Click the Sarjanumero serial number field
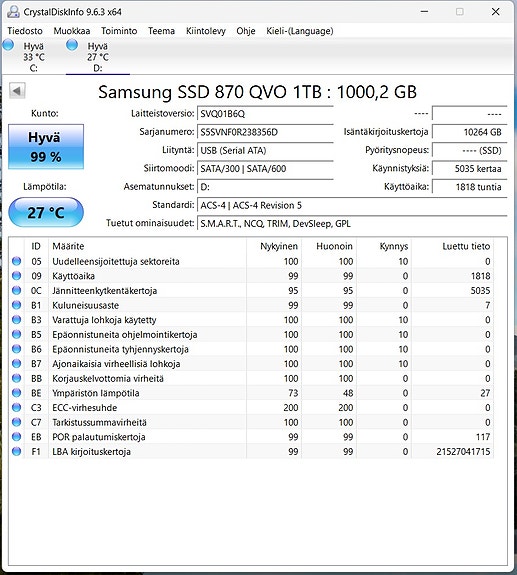Screen dimensions: 517x575 (265, 132)
